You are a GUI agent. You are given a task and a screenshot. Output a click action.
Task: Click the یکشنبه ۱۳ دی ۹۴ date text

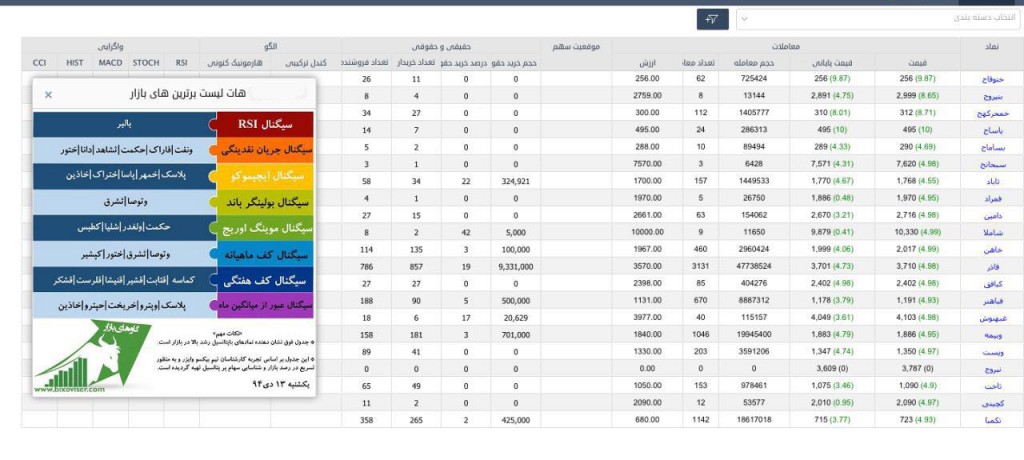tap(282, 384)
